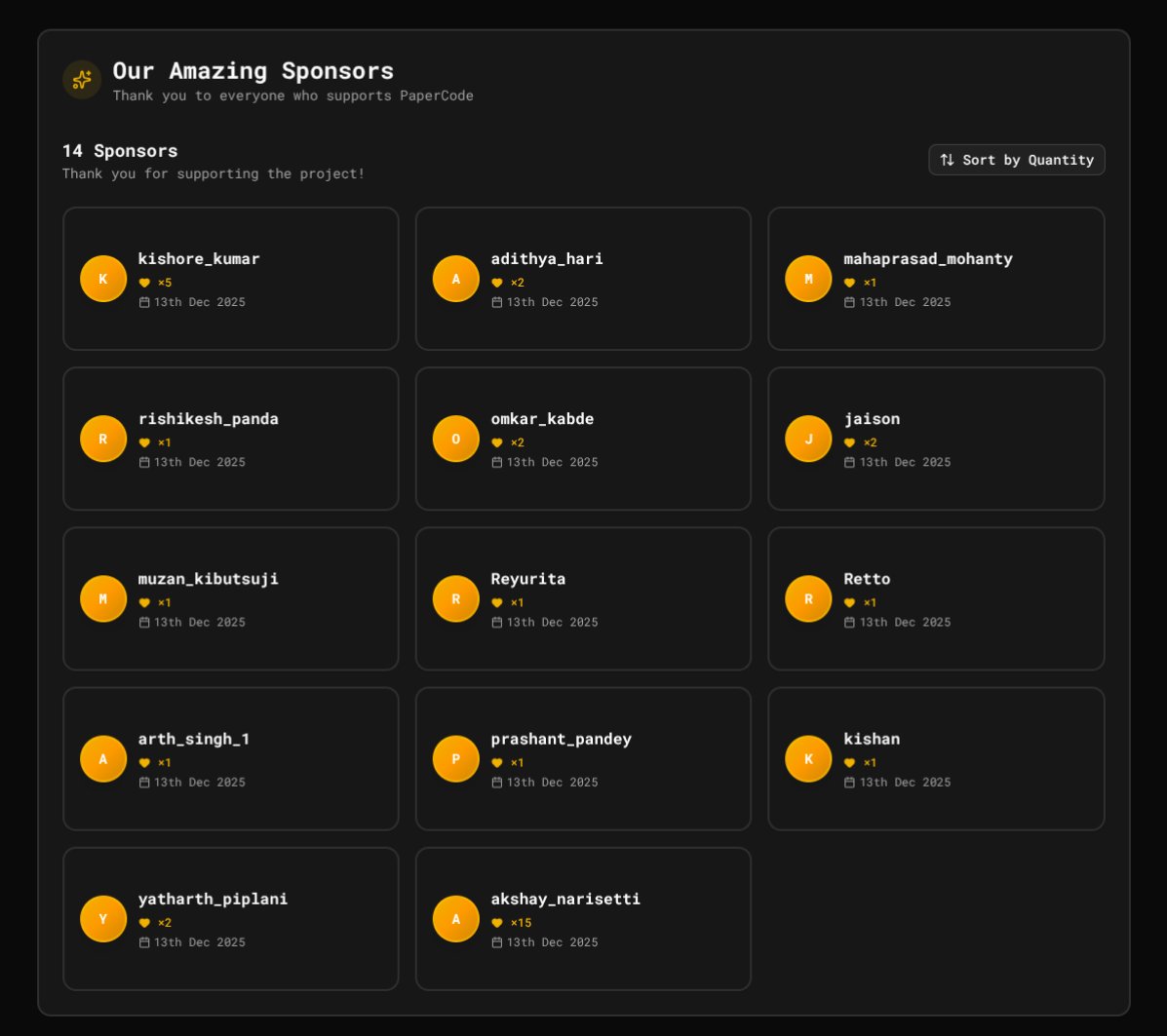Image resolution: width=1167 pixels, height=1036 pixels.
Task: Click the R avatar of rishikesh_panda
Action: point(103,440)
